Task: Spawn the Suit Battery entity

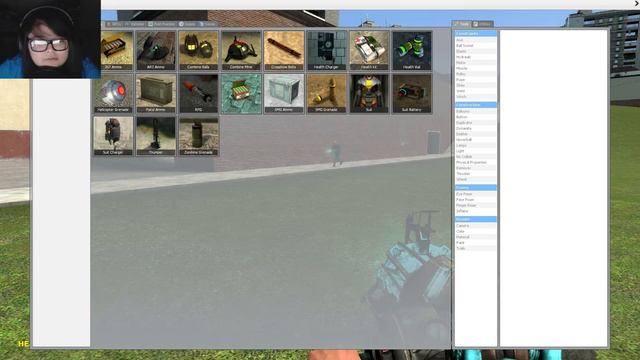Action: (x=412, y=93)
